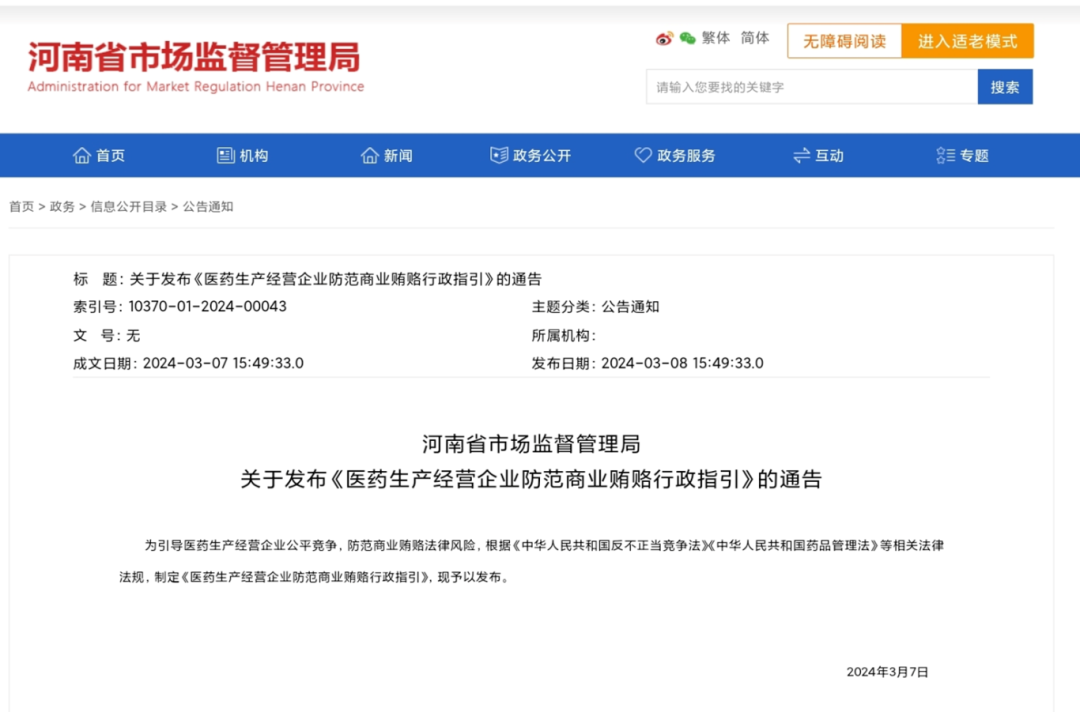Switch to 简体 simplified Chinese

(755, 39)
